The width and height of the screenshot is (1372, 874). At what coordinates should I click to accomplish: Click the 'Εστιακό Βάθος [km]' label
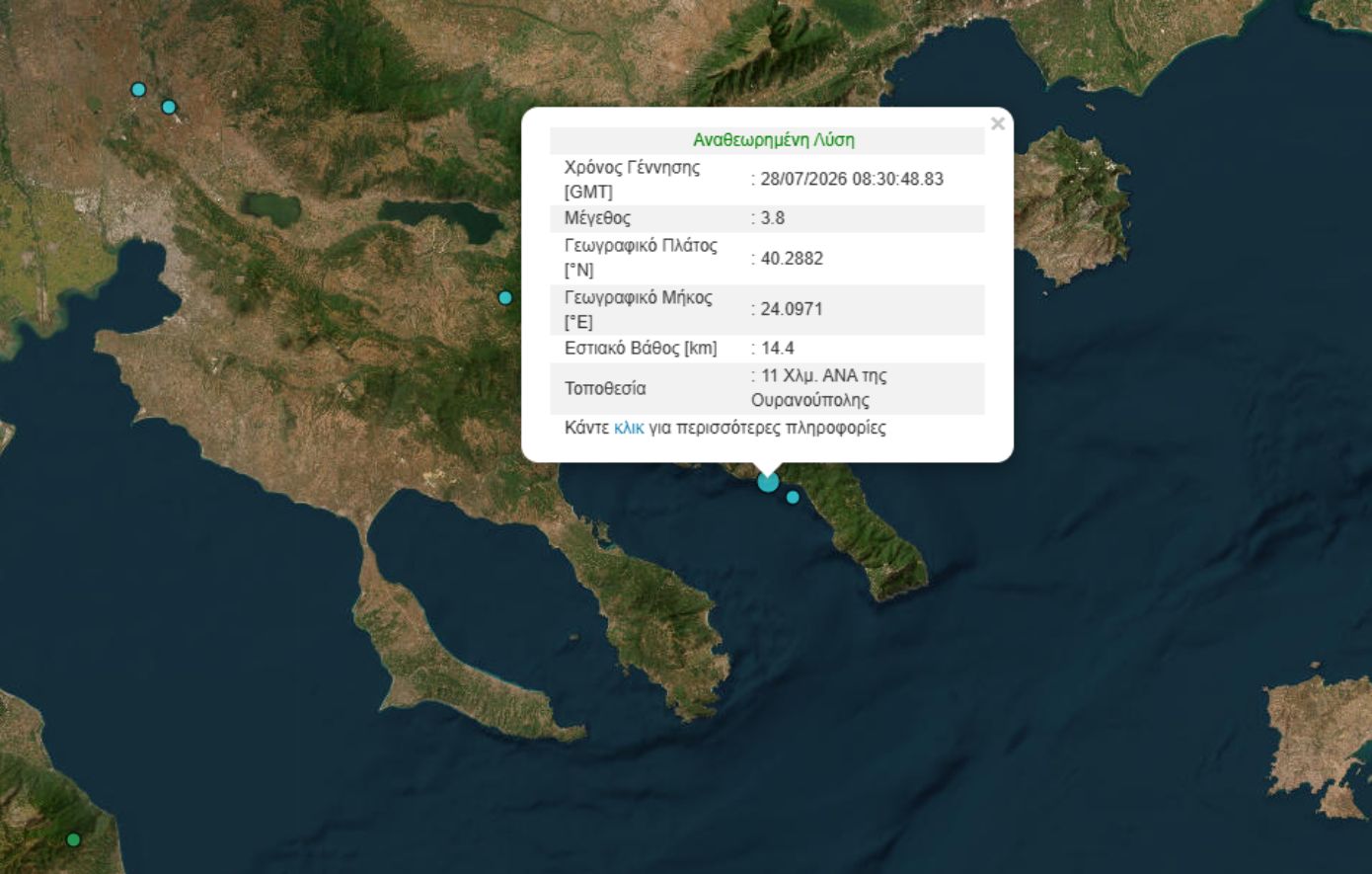pyautogui.click(x=641, y=348)
